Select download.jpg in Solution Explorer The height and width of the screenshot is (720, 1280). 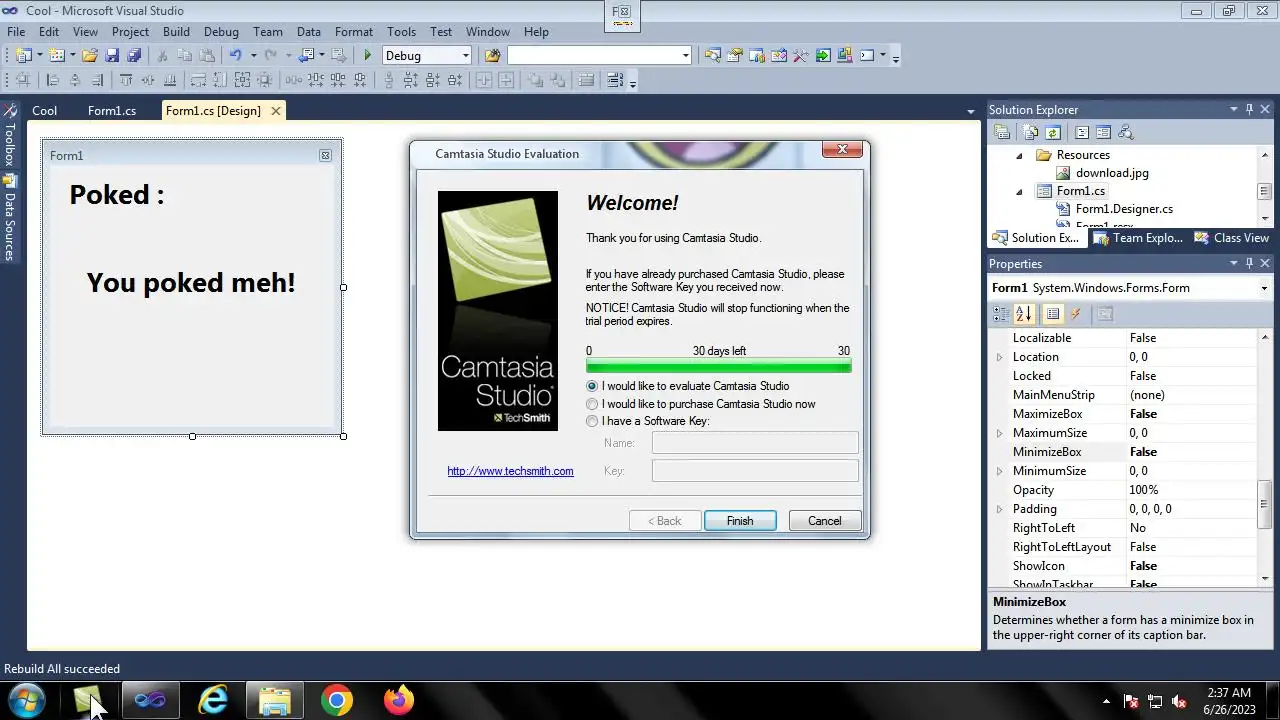pyautogui.click(x=1112, y=173)
